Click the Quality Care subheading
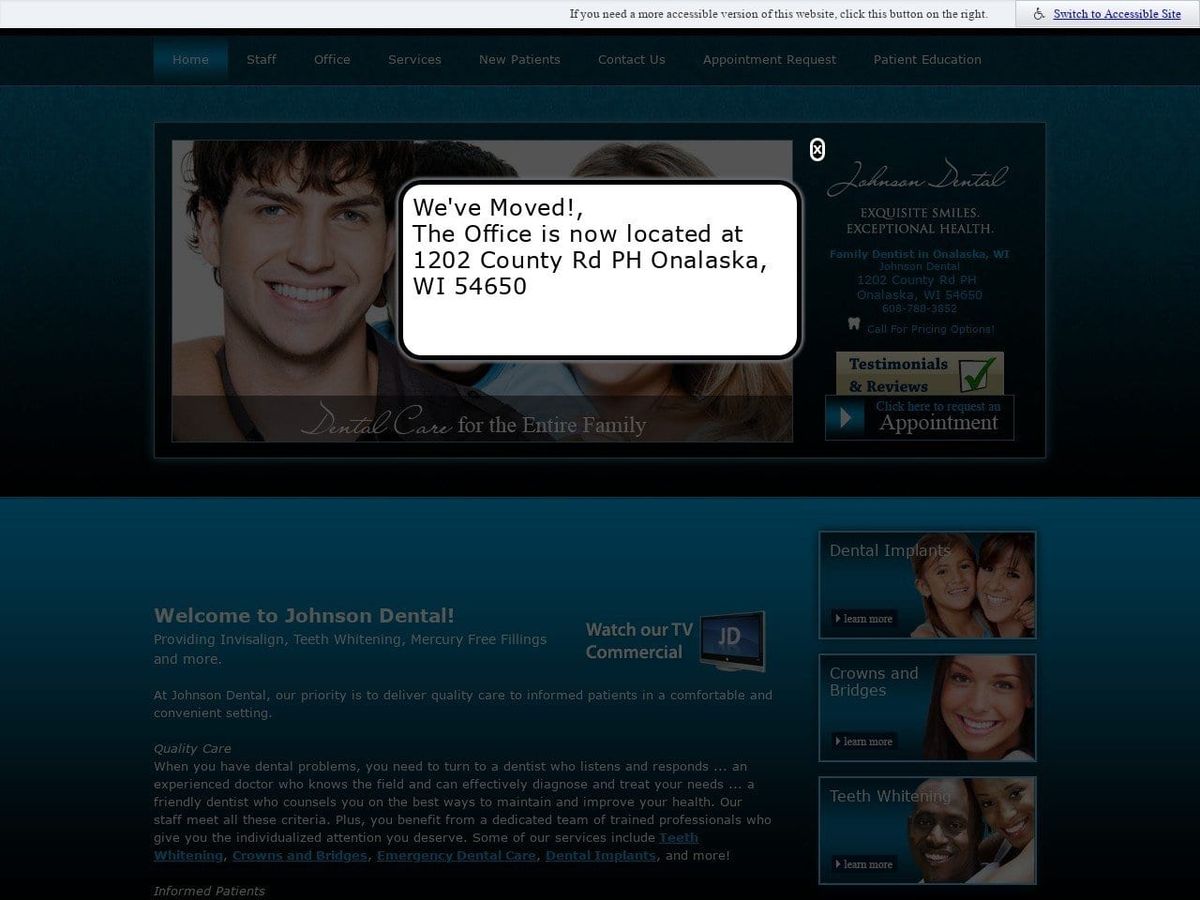The image size is (1200, 900). pos(192,748)
